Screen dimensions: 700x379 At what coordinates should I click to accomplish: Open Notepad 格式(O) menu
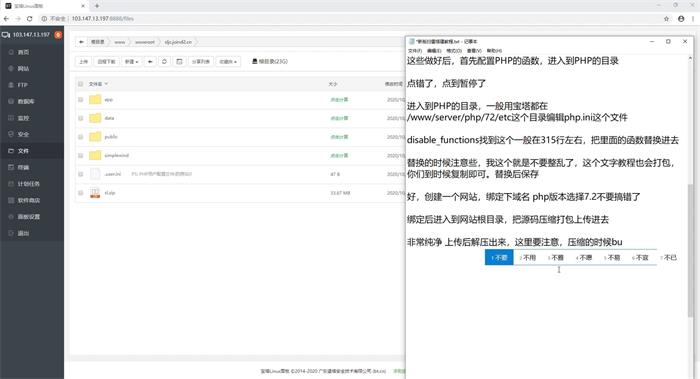(x=454, y=51)
